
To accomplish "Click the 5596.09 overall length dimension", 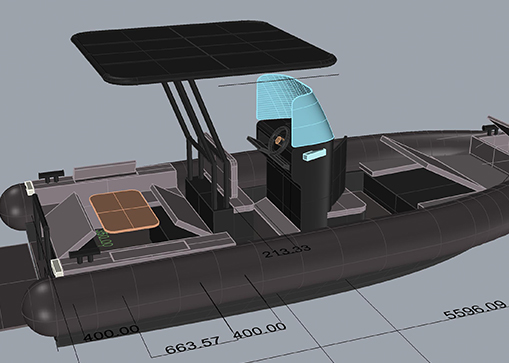I will pos(476,311).
